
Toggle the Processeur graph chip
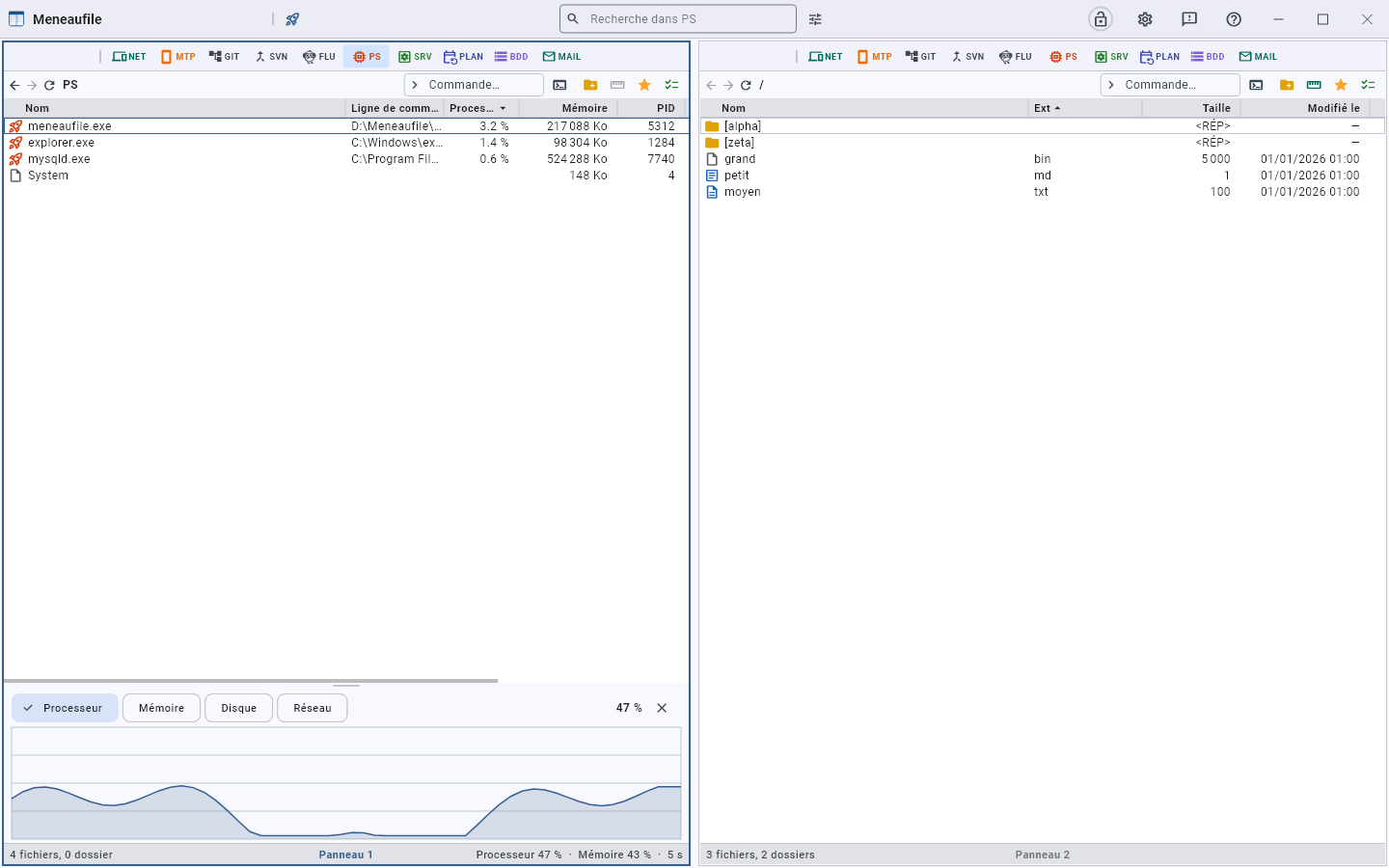65,708
